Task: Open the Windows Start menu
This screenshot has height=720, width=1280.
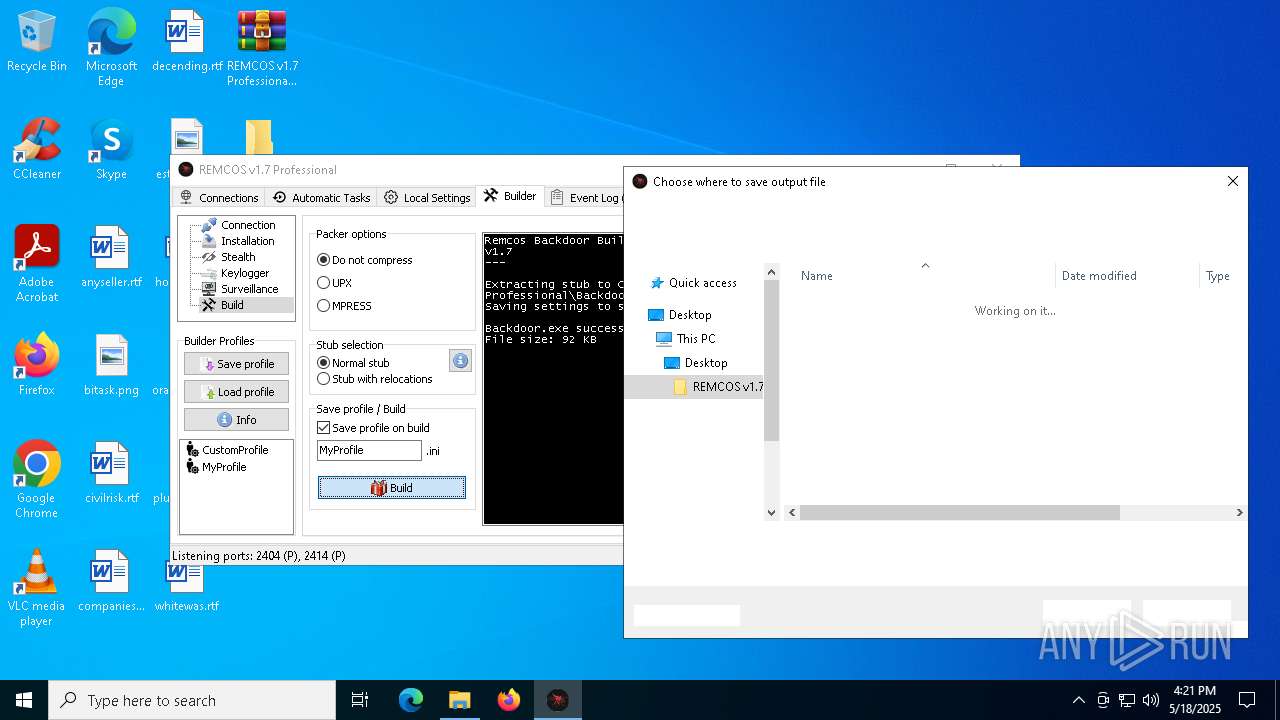Action: [24, 700]
